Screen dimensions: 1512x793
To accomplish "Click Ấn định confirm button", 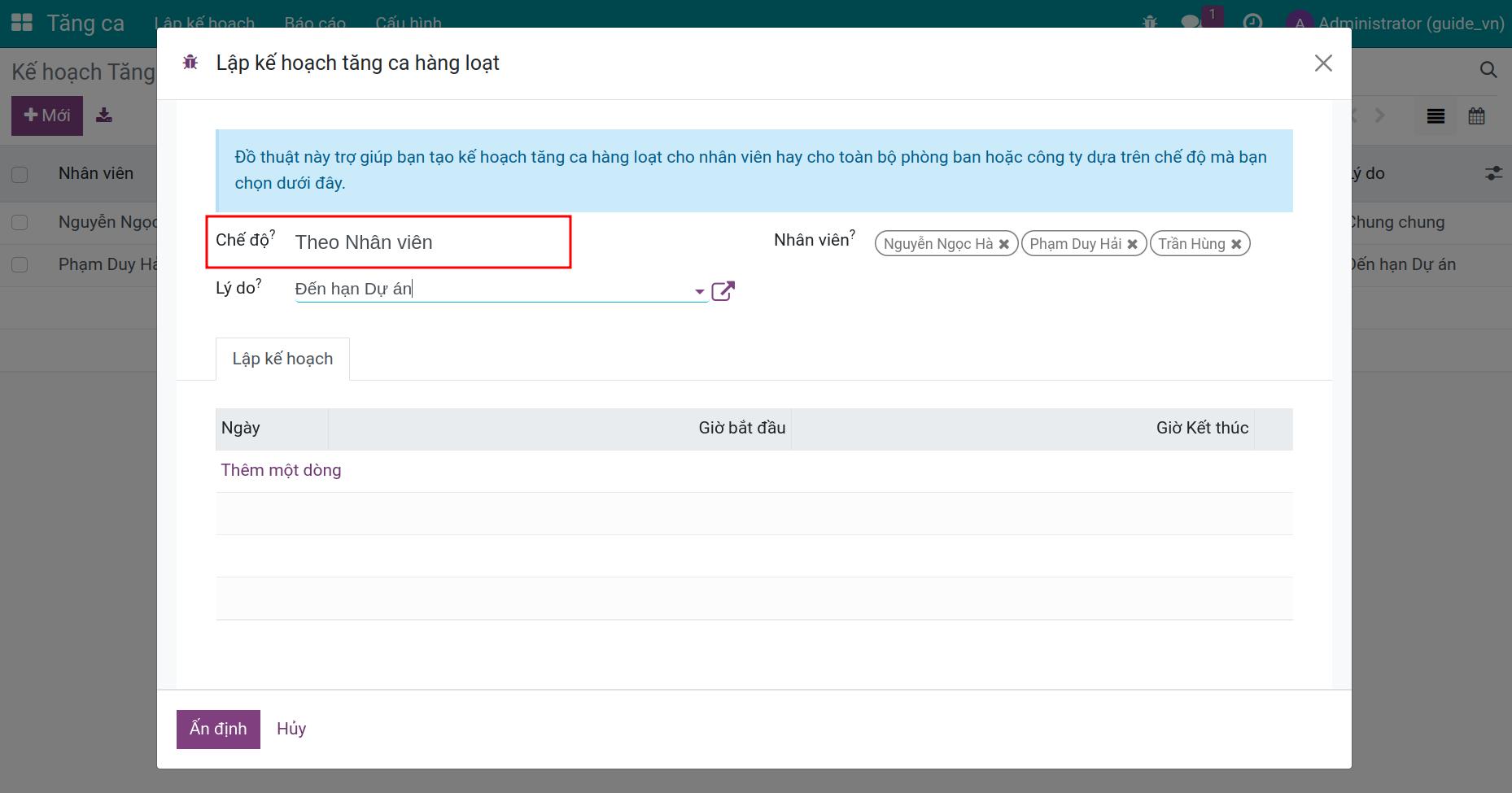I will pos(218,729).
